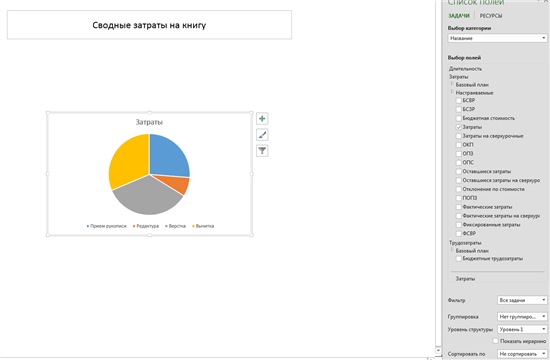The width and height of the screenshot is (550, 360).
Task: Tick the ФСВР checkbox
Action: 458,233
